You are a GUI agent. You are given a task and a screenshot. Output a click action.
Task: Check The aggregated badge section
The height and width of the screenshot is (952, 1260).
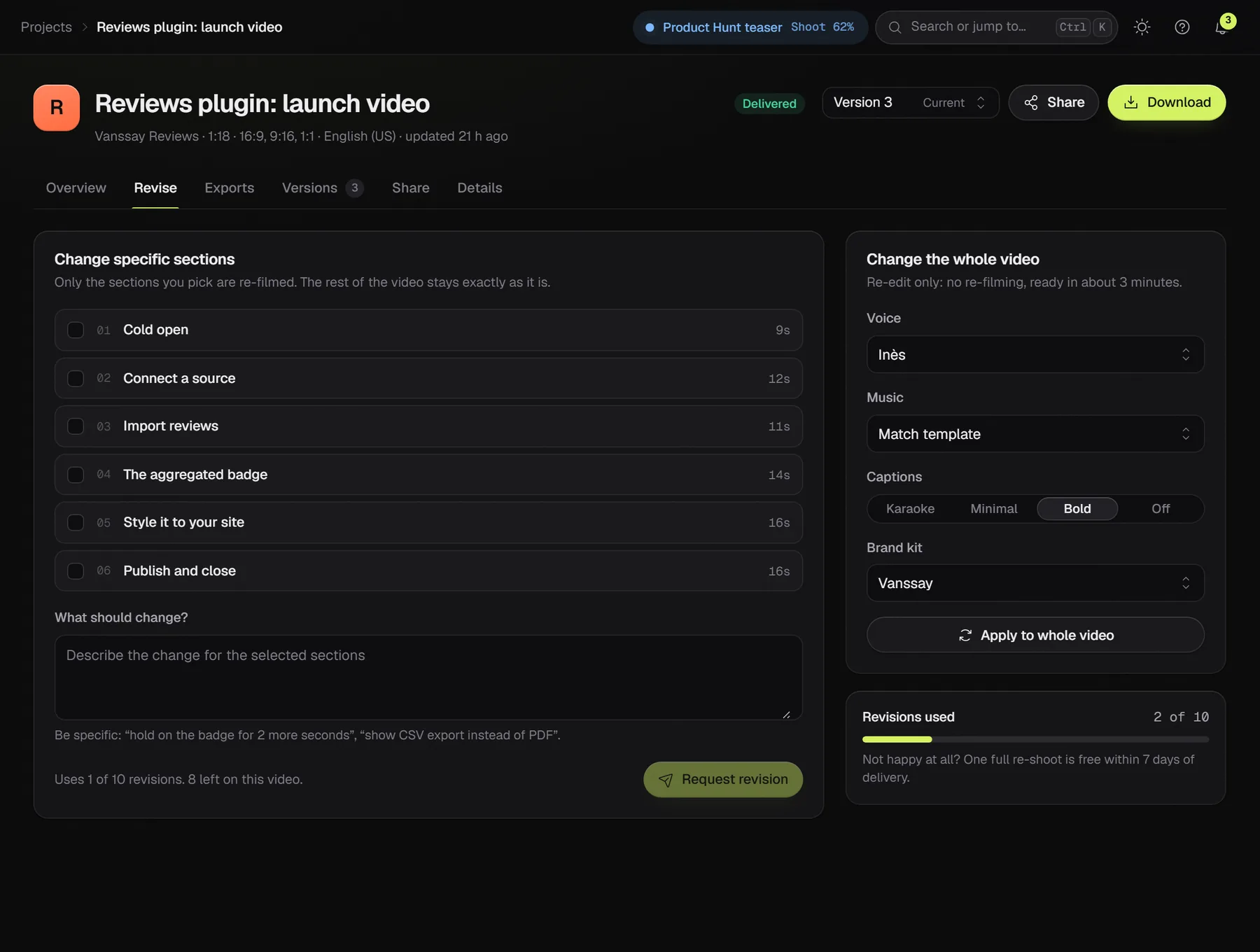coord(76,475)
